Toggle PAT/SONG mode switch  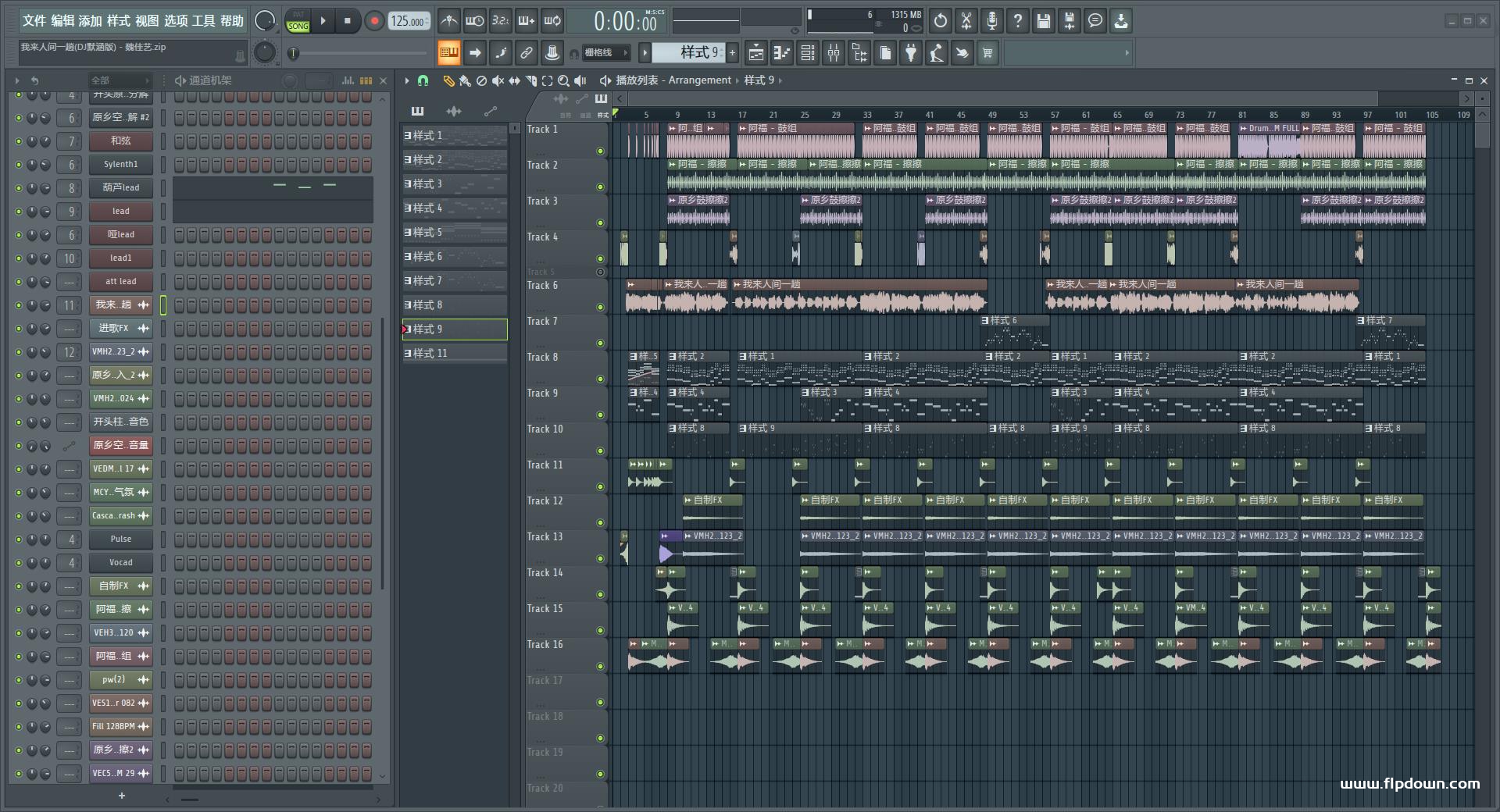coord(298,21)
